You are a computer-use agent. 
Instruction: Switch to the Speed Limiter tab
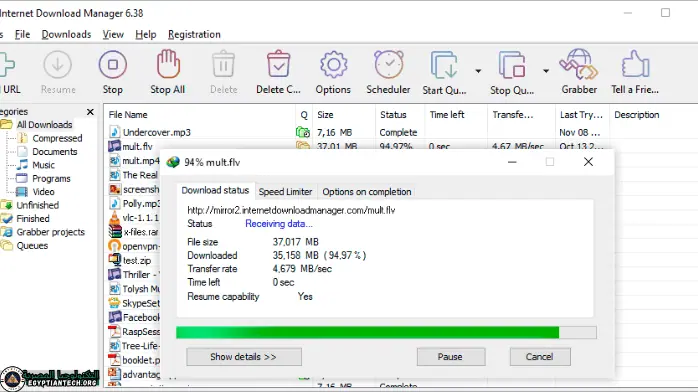tap(285, 192)
